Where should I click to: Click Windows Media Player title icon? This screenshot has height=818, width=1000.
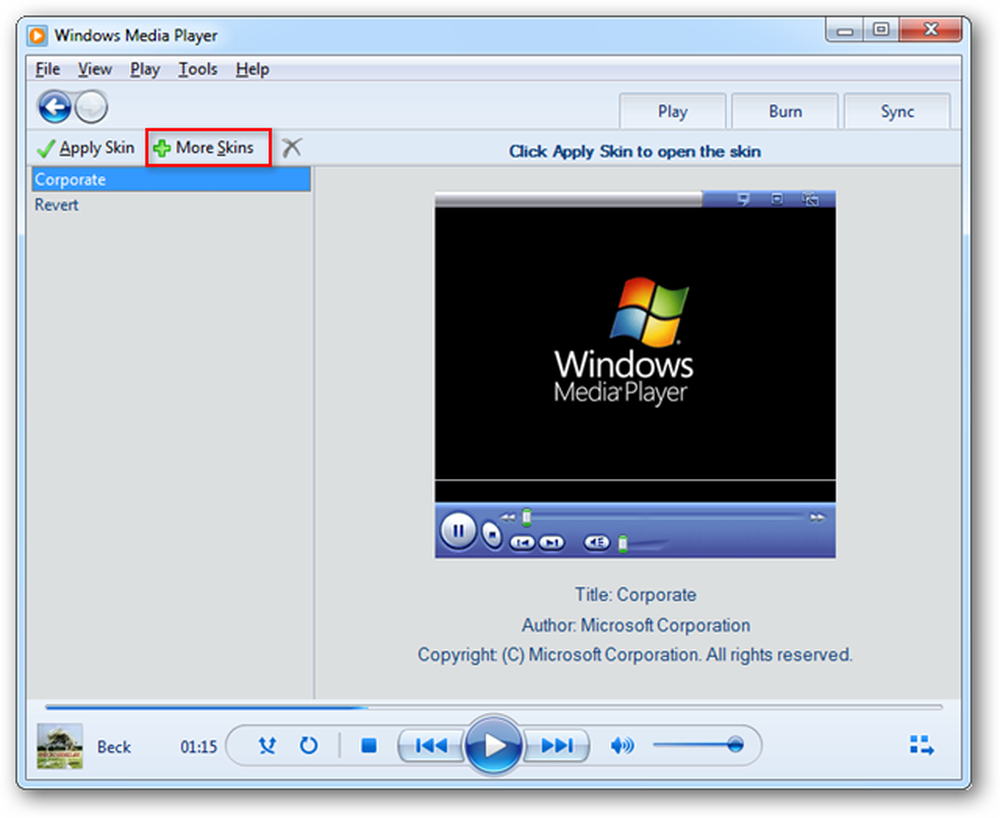pyautogui.click(x=37, y=35)
